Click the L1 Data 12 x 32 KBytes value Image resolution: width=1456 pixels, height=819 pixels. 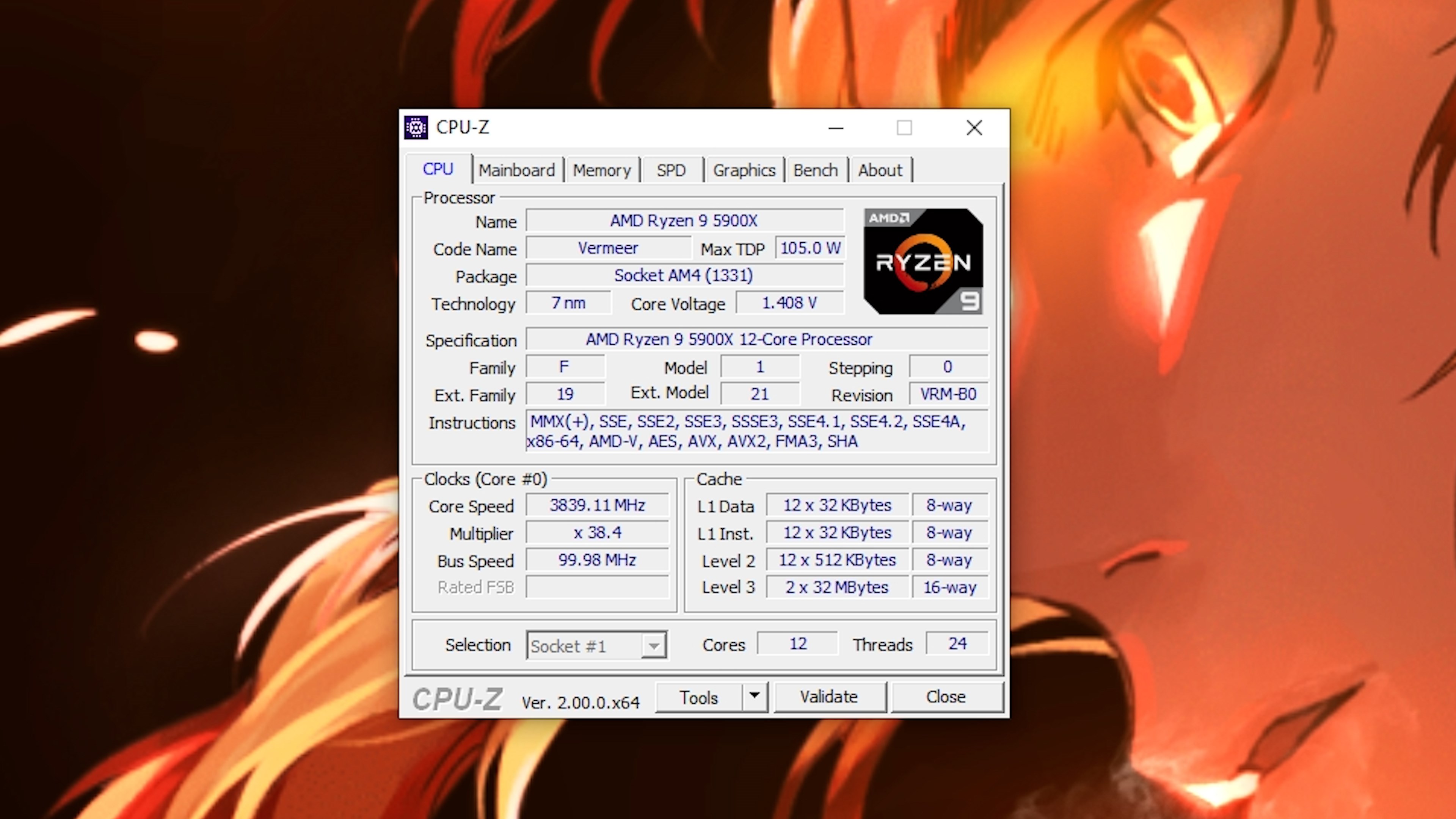point(837,505)
